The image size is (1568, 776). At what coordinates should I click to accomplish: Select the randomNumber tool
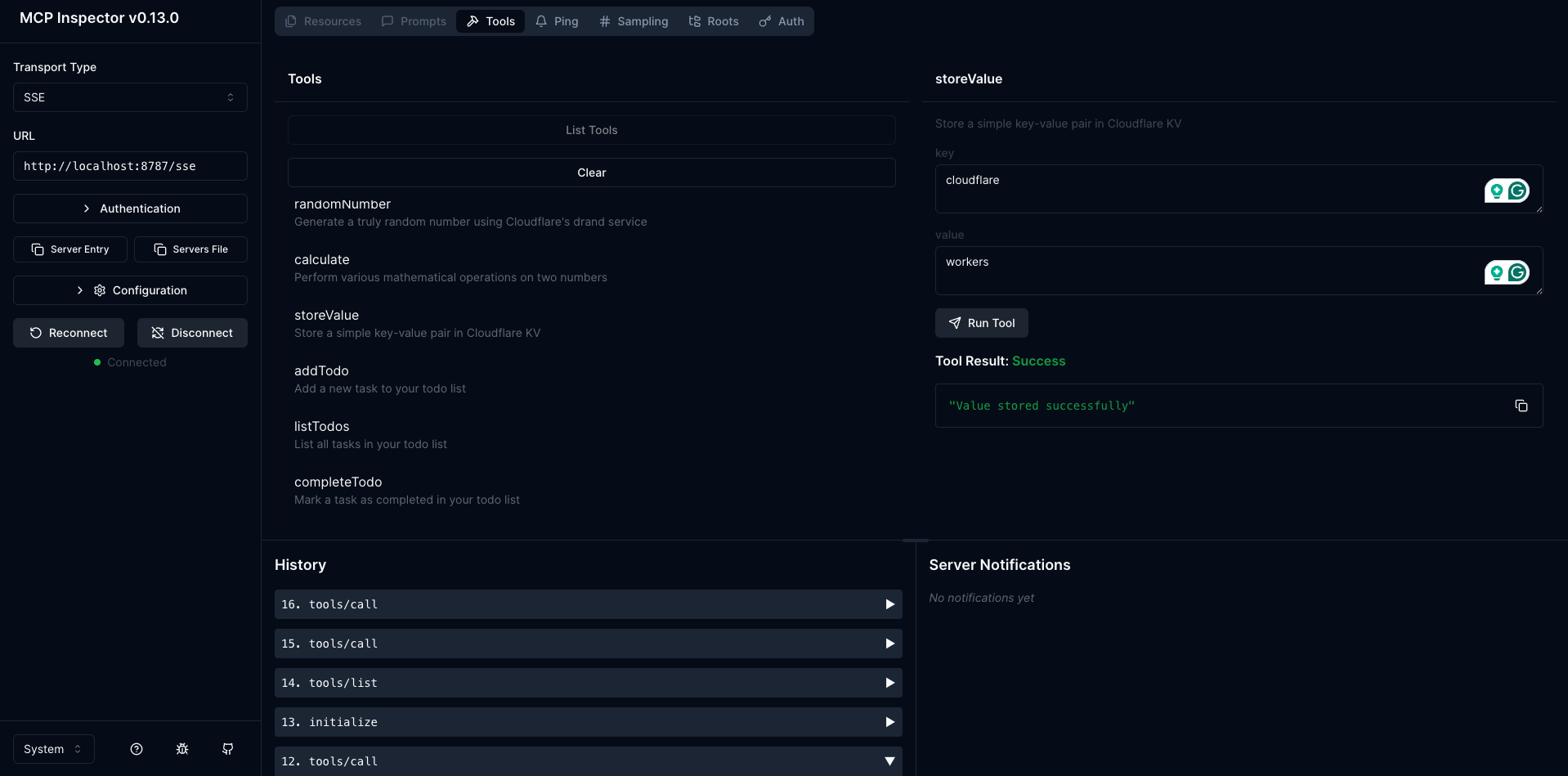(x=592, y=213)
